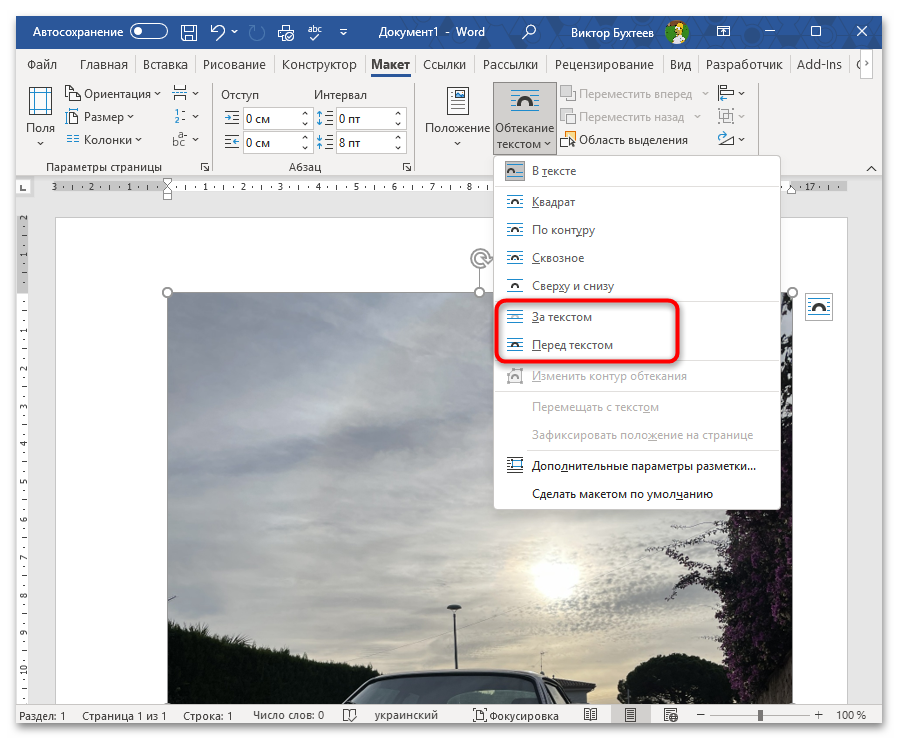The image size is (898, 739).
Task: Click the zoom slider in status bar
Action: pyautogui.click(x=761, y=716)
